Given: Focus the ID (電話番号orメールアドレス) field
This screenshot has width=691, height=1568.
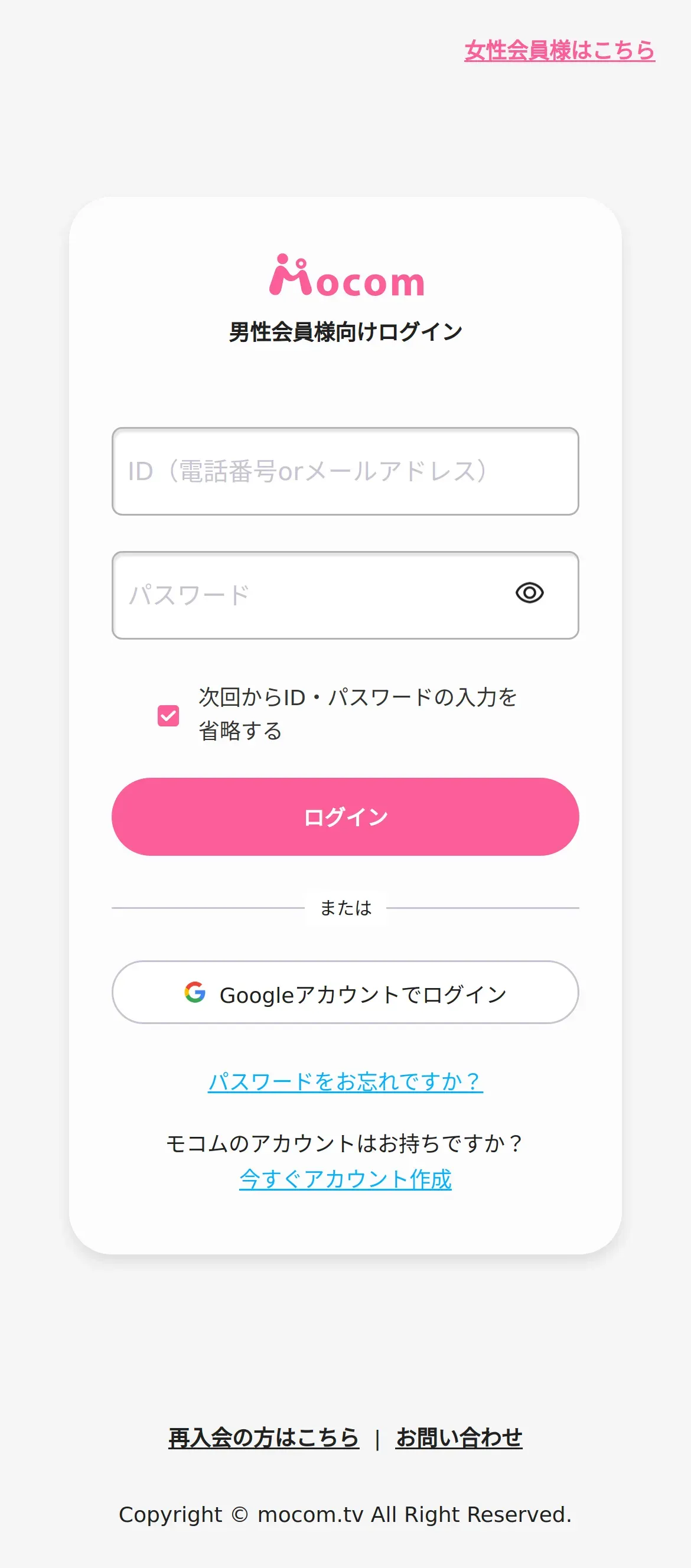Looking at the screenshot, I should 345,471.
